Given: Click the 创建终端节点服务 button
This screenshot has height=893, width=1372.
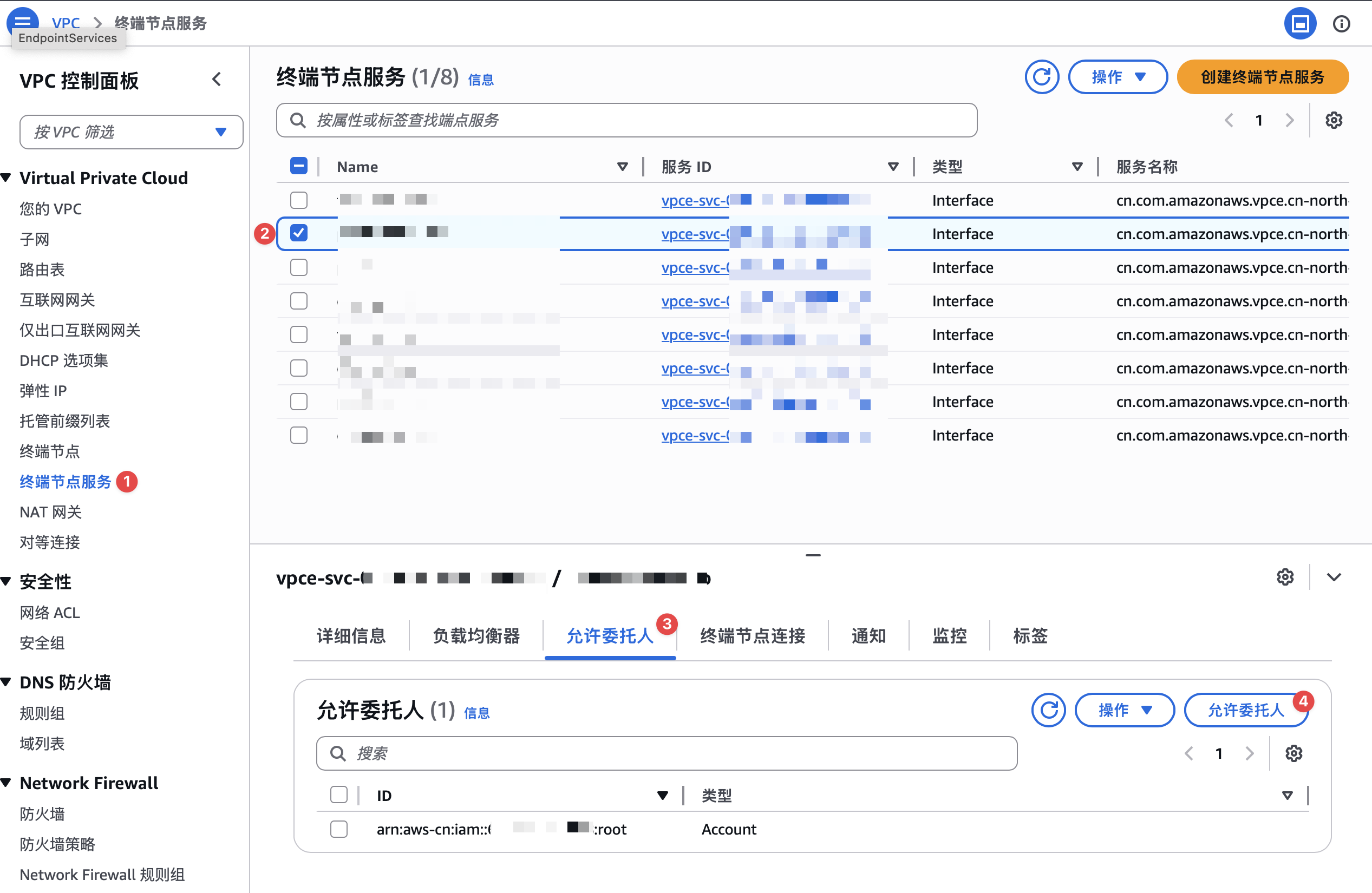Looking at the screenshot, I should point(1263,77).
